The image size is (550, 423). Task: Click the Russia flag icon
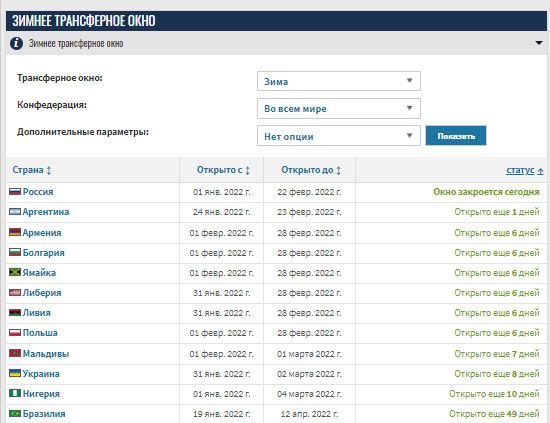(15, 191)
